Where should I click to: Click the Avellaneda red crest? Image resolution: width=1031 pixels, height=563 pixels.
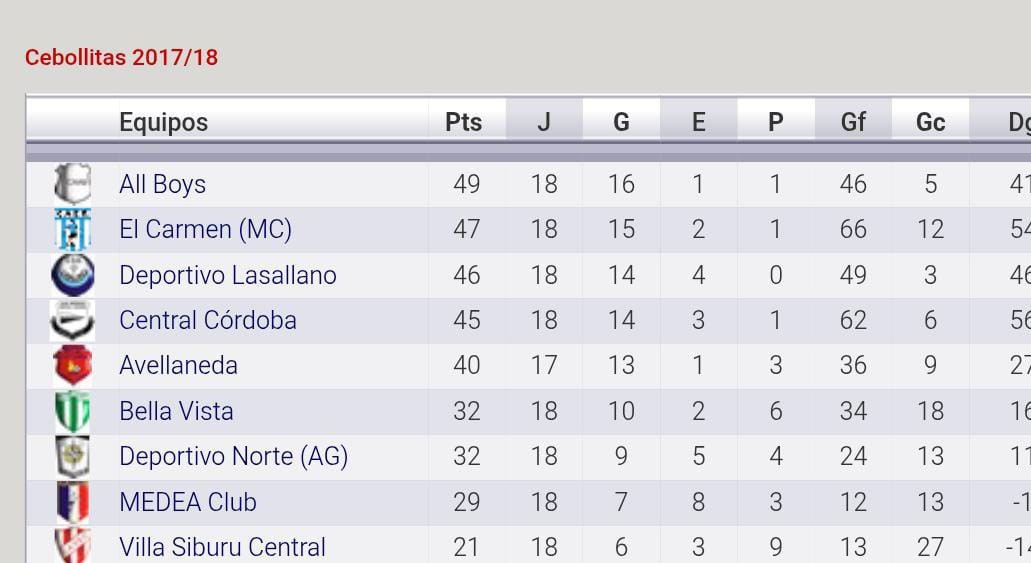tap(72, 366)
